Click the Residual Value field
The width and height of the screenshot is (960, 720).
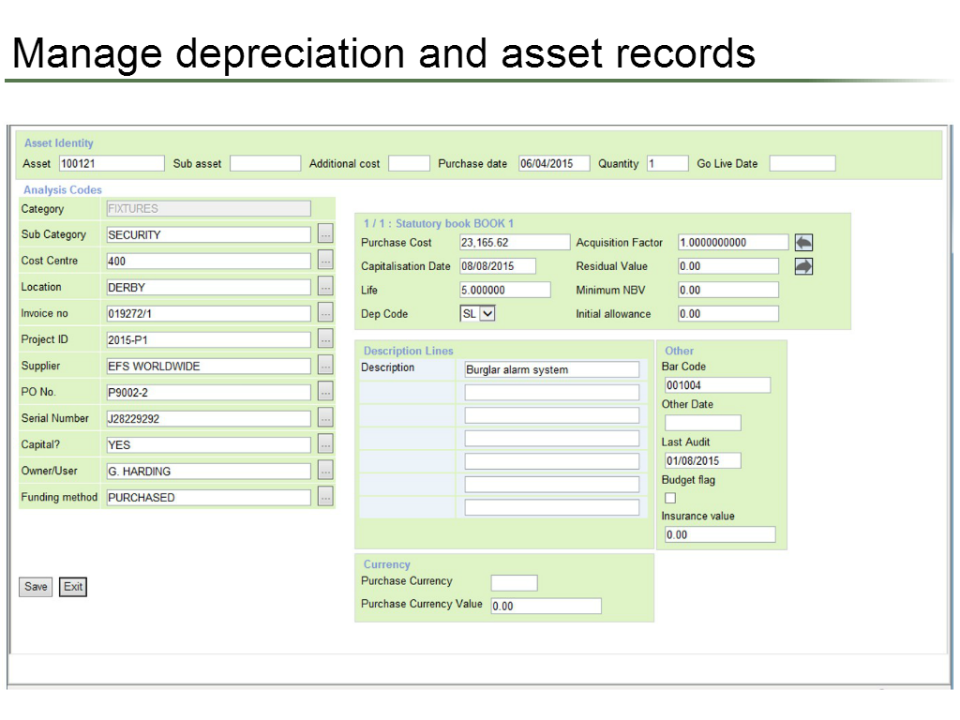728,266
